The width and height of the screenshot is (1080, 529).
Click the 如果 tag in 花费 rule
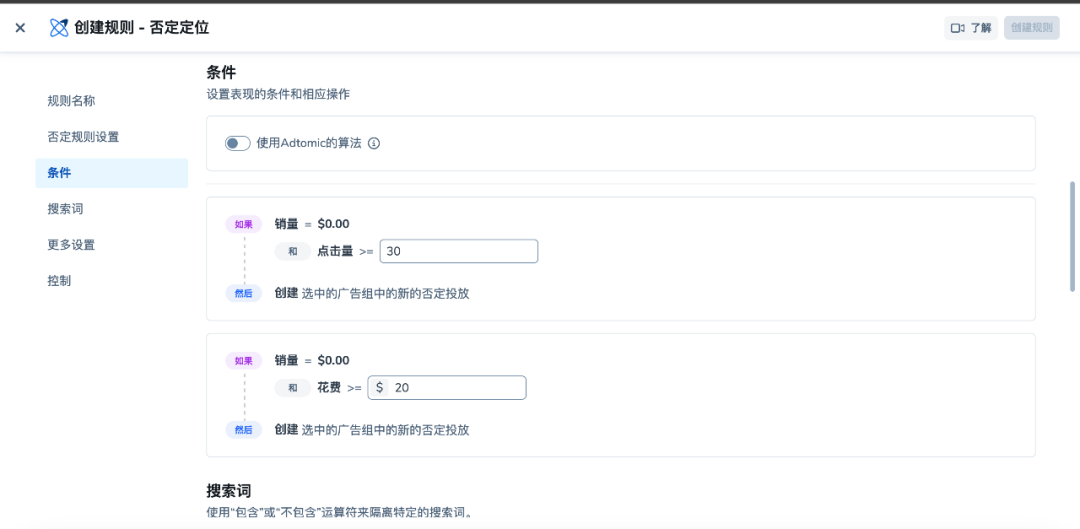244,360
